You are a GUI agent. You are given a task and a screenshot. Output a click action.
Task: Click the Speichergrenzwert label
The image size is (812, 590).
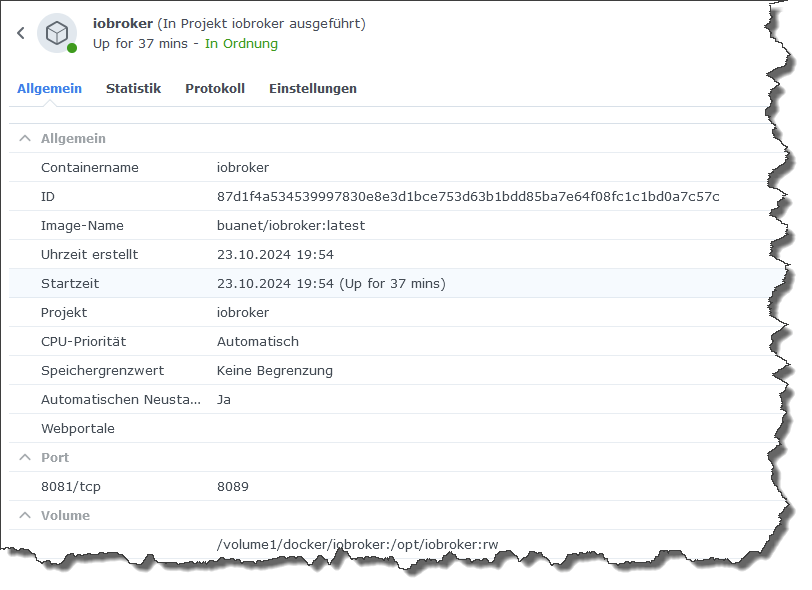click(x=103, y=371)
